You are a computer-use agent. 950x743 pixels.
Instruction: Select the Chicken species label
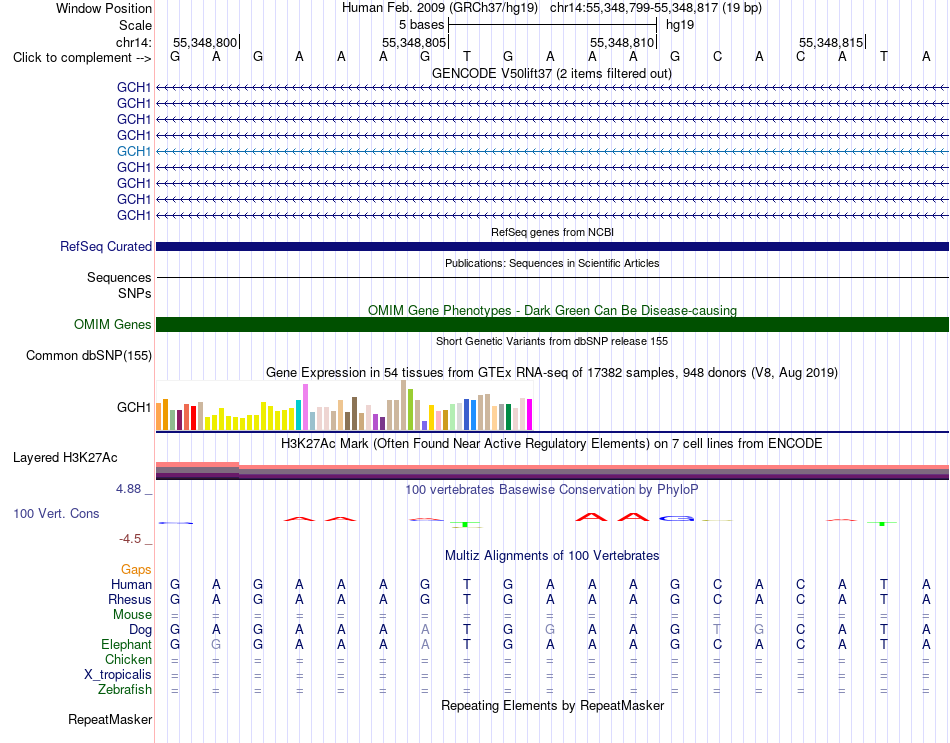click(x=128, y=659)
